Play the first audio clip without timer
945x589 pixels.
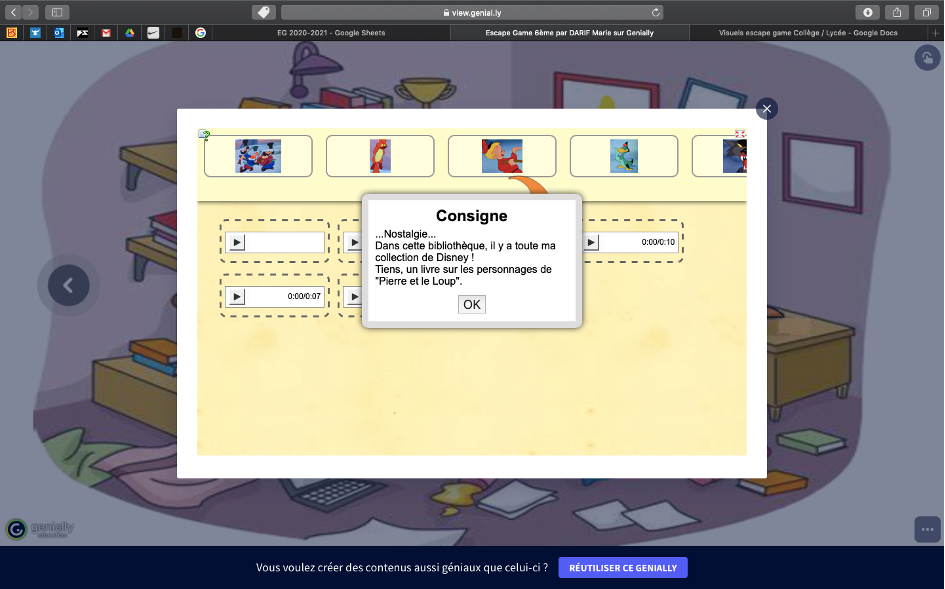click(x=237, y=242)
